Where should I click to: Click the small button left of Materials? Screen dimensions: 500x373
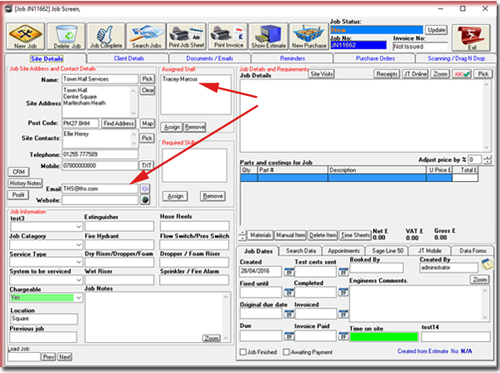point(243,235)
